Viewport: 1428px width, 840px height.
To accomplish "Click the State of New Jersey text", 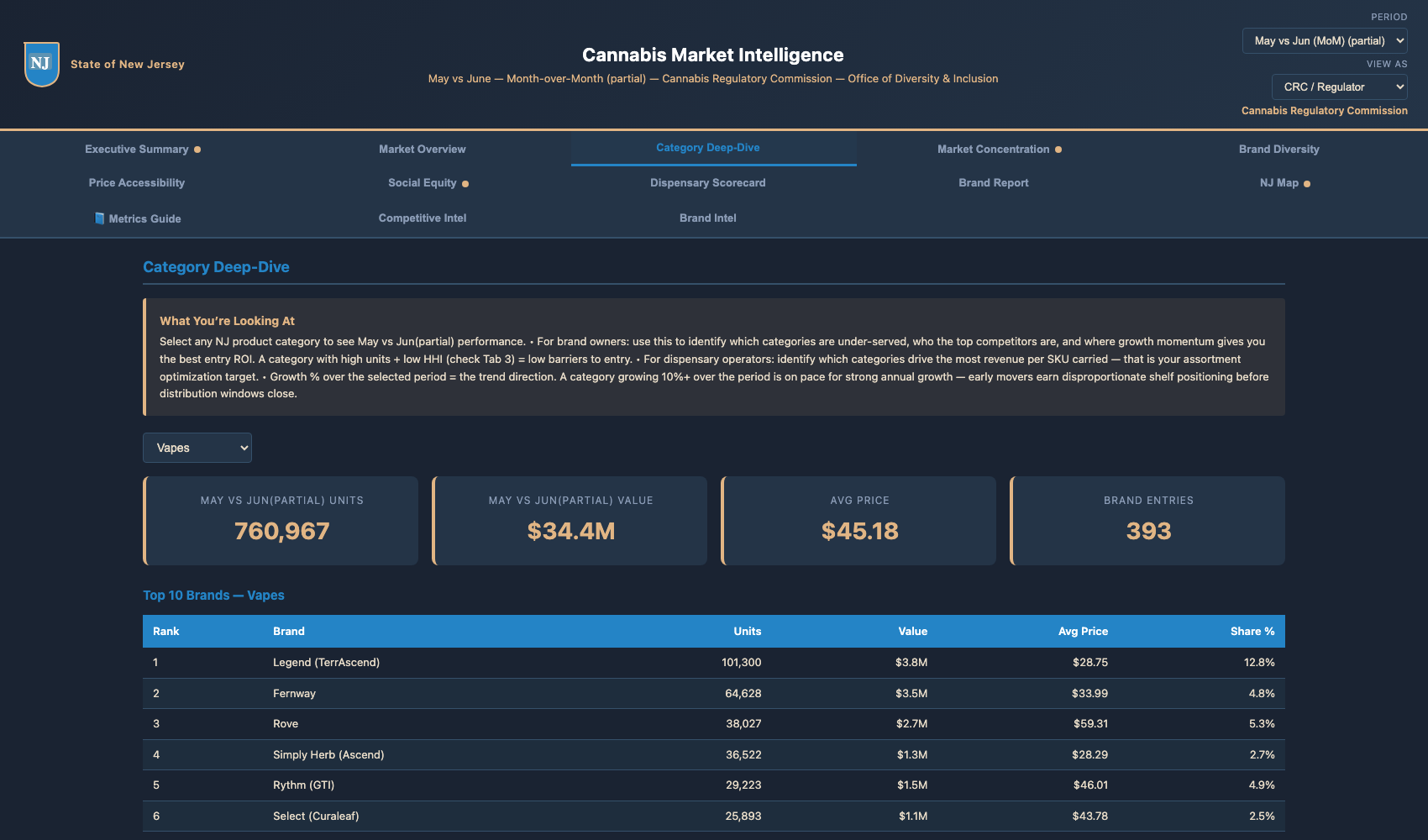I will 128,64.
